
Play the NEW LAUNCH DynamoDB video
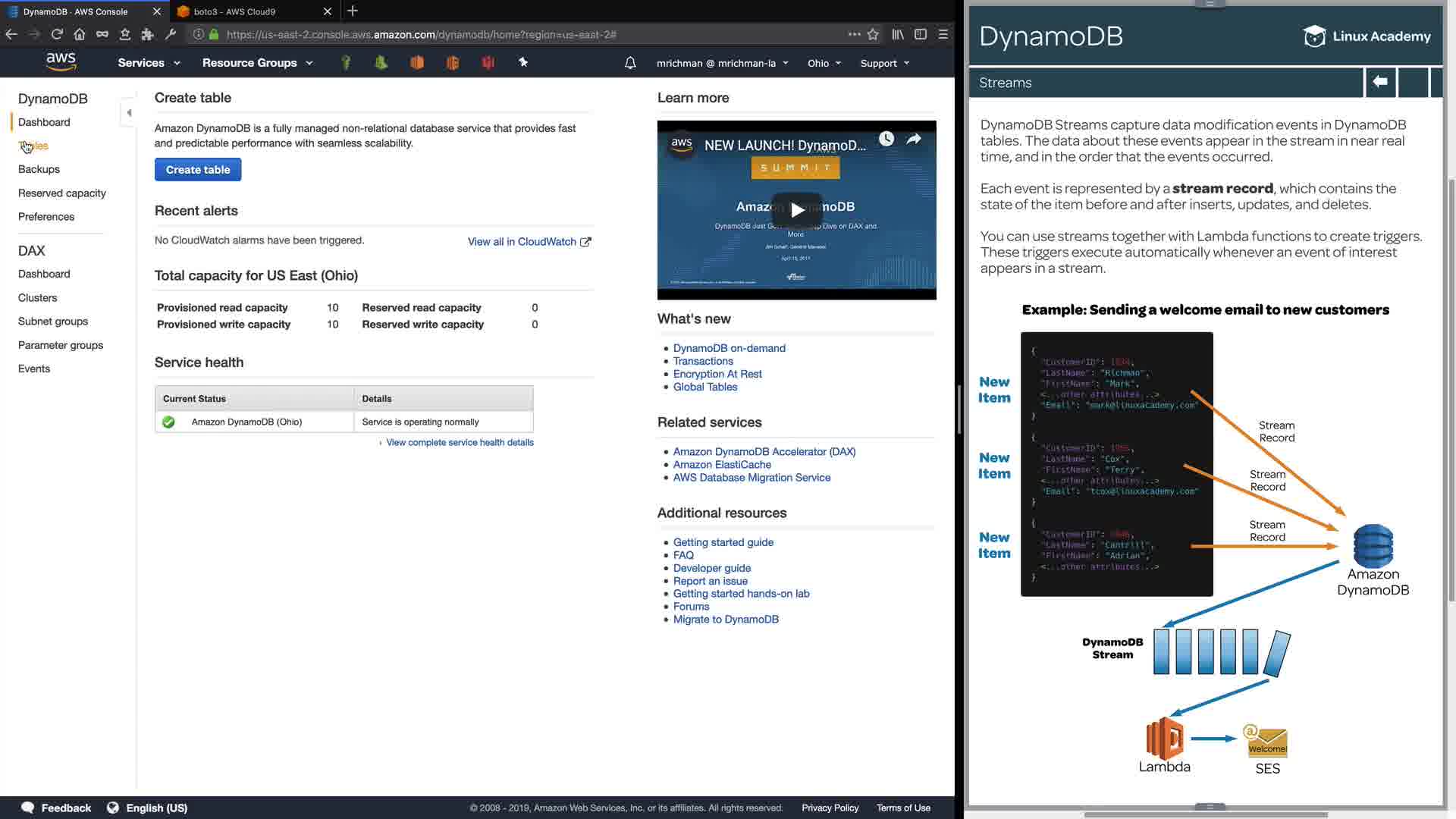tap(796, 210)
